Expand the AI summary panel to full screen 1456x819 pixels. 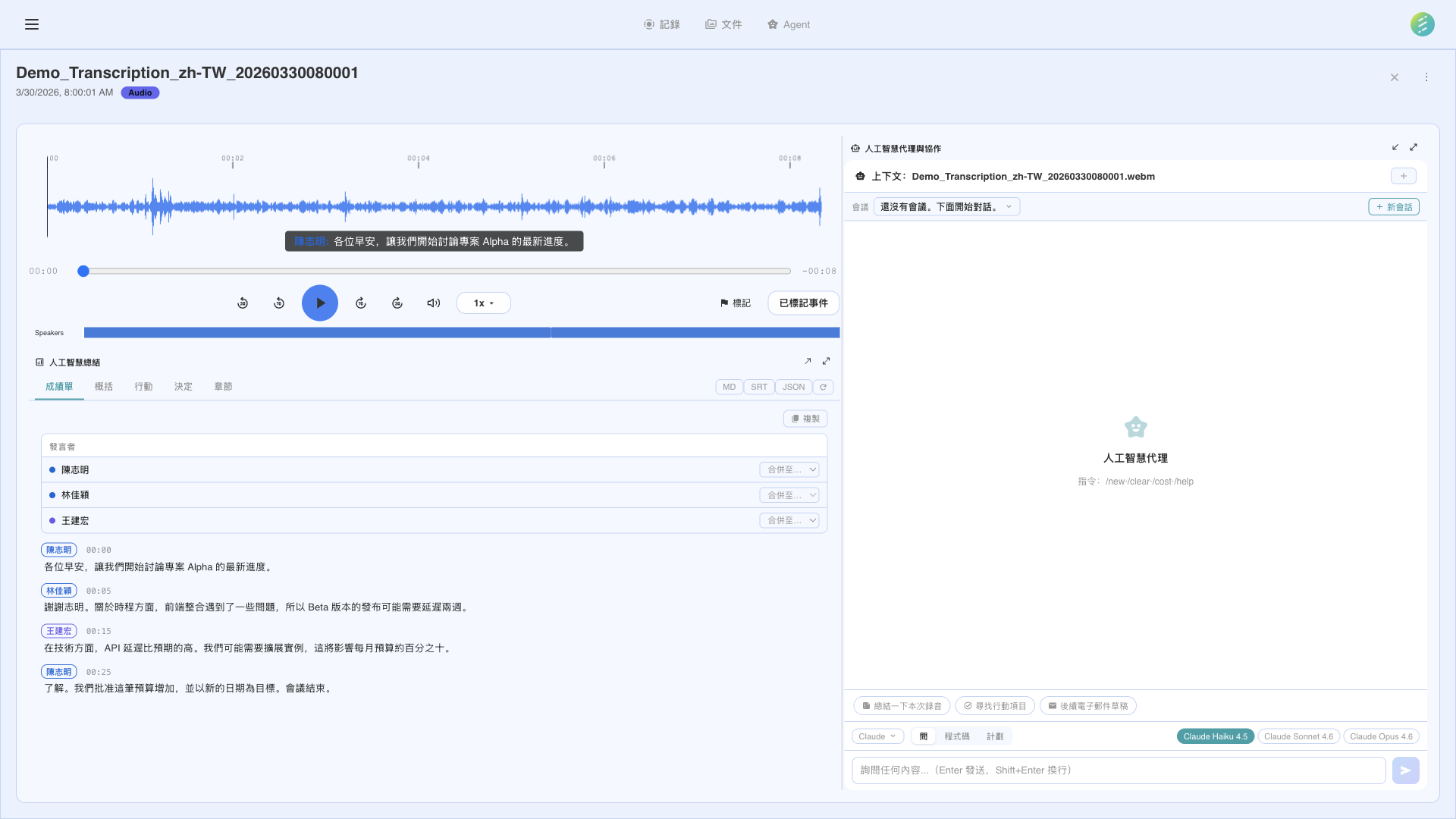[826, 361]
